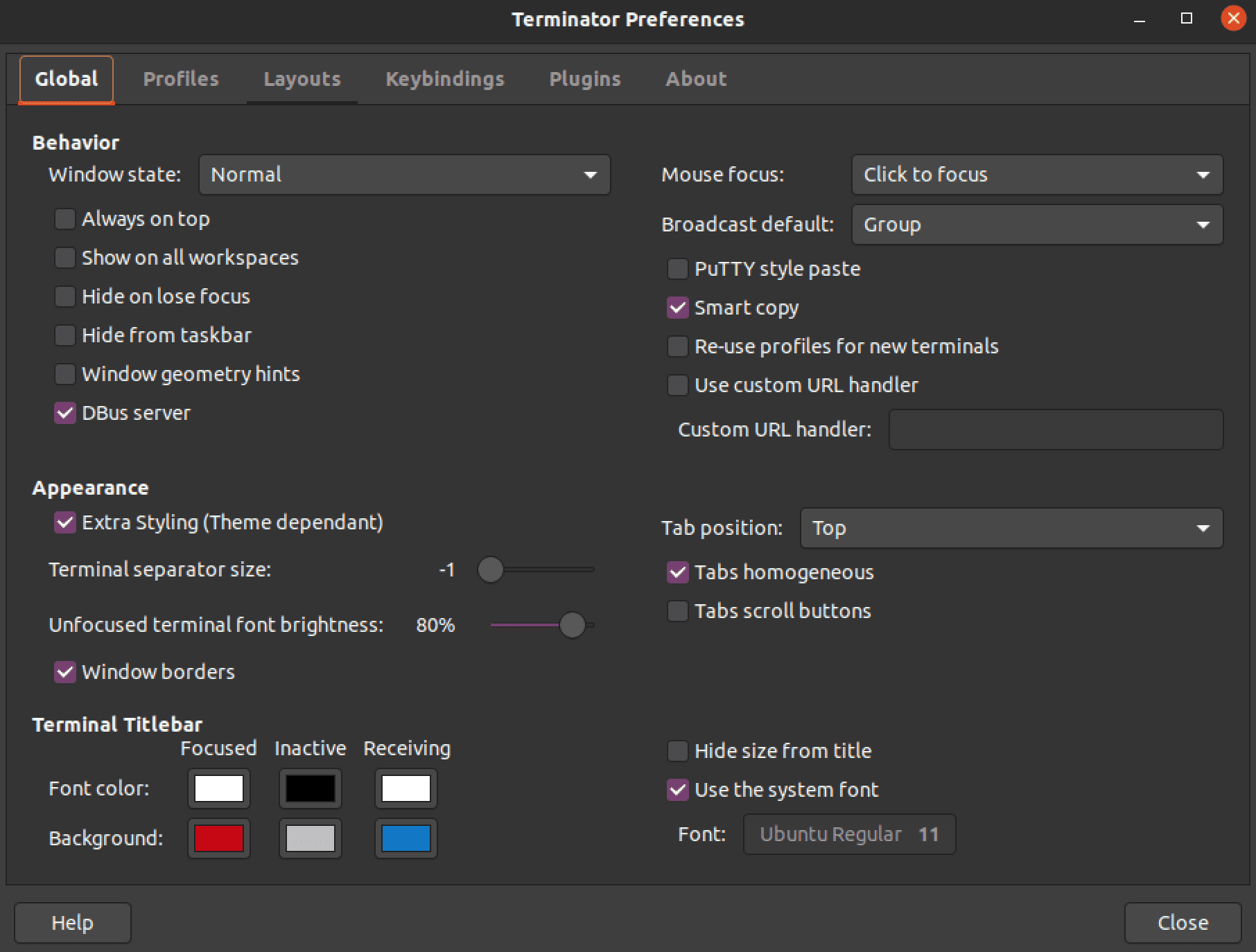
Task: Enable Tabs scroll buttons
Action: click(677, 611)
